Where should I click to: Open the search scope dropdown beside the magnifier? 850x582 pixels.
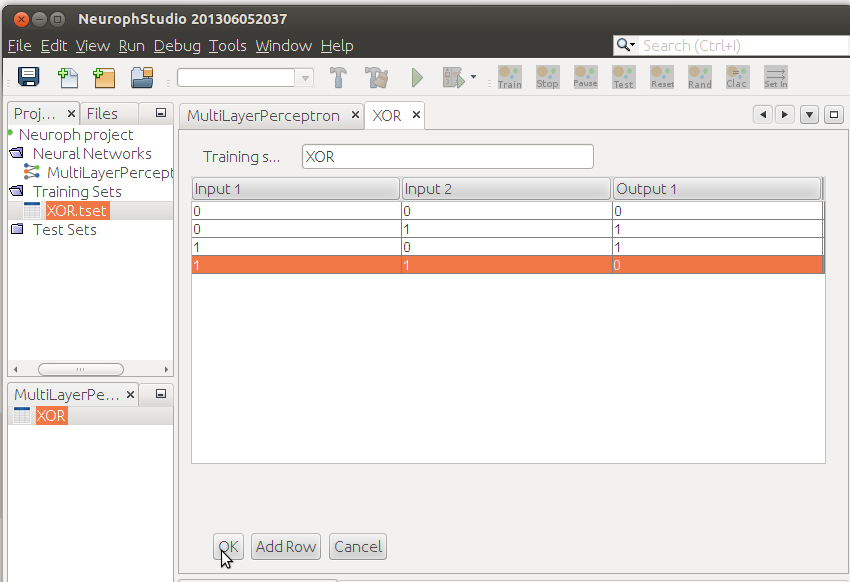coord(633,45)
